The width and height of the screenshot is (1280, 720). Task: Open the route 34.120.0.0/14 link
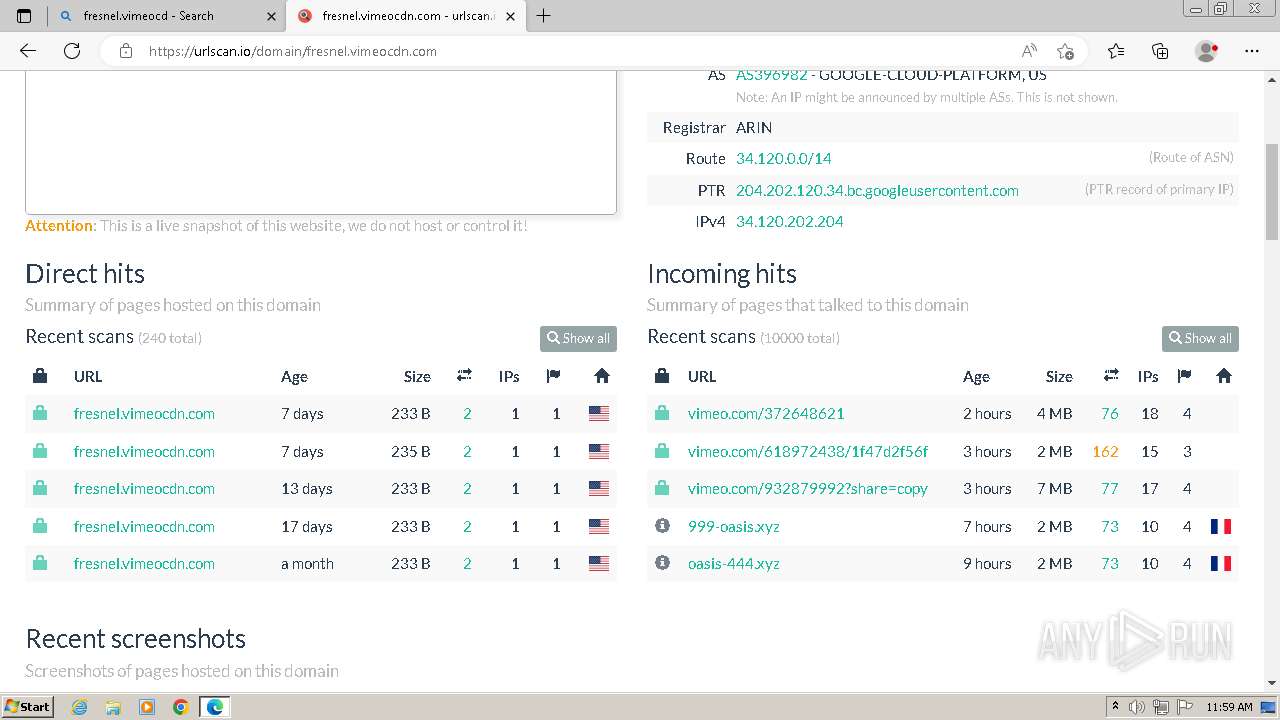(x=783, y=158)
